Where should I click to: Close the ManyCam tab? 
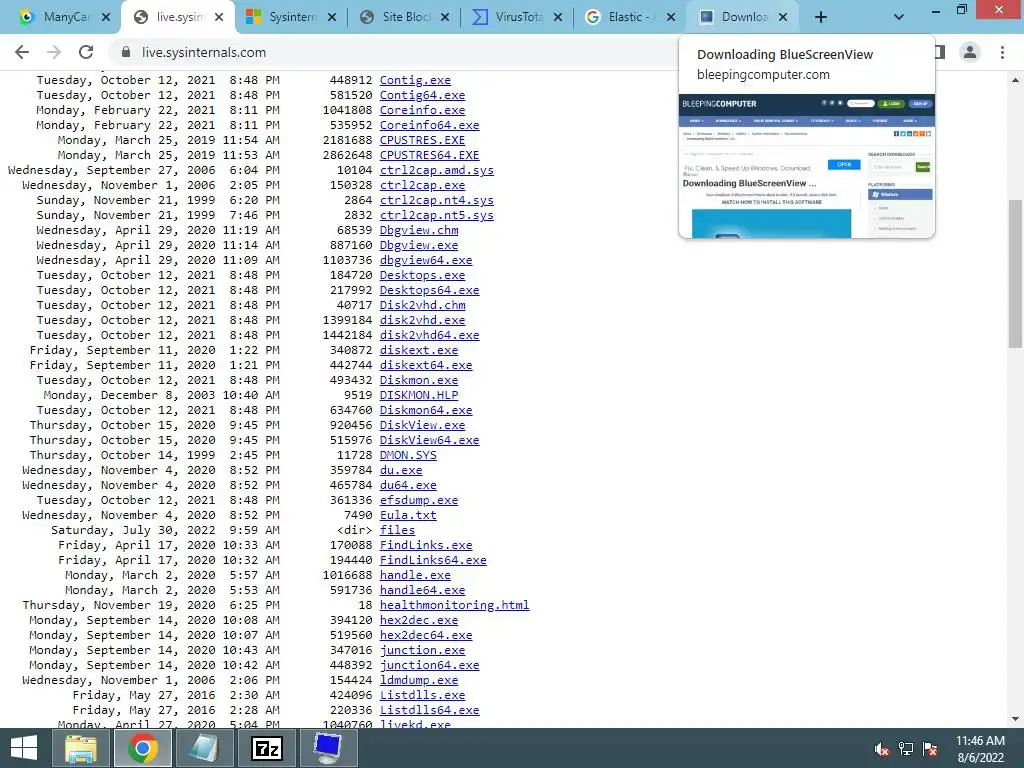coord(106,18)
